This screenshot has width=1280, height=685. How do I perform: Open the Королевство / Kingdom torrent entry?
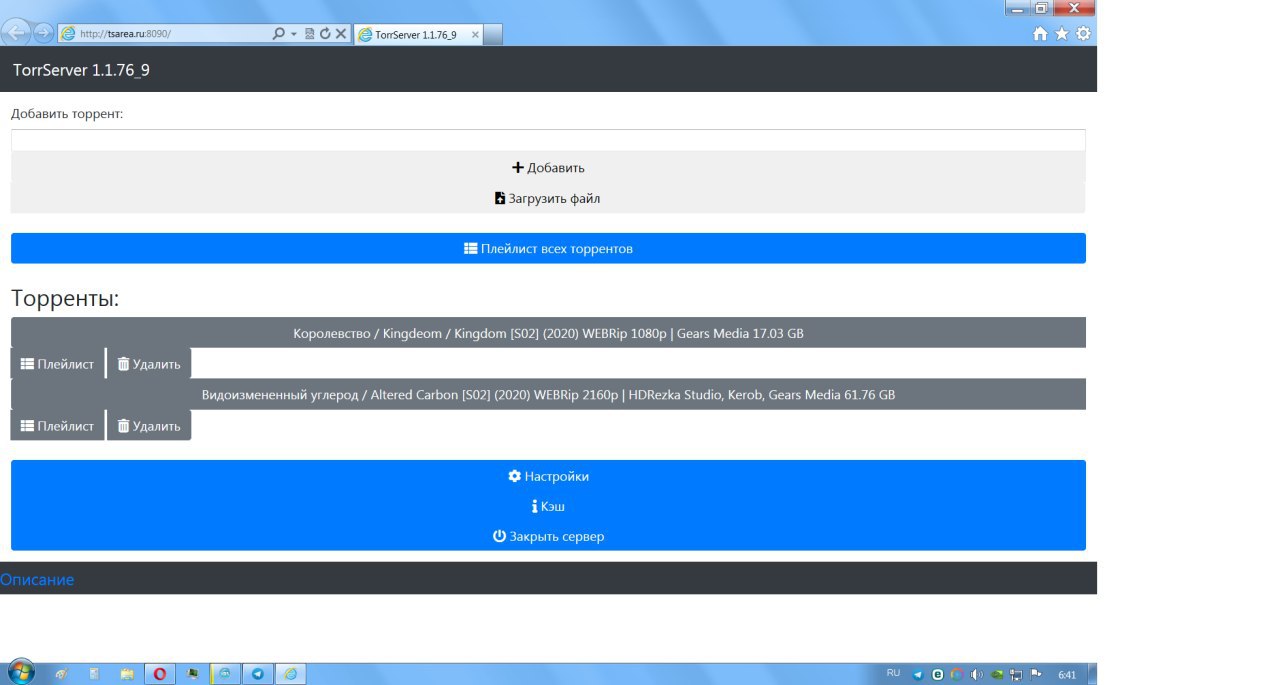point(548,333)
